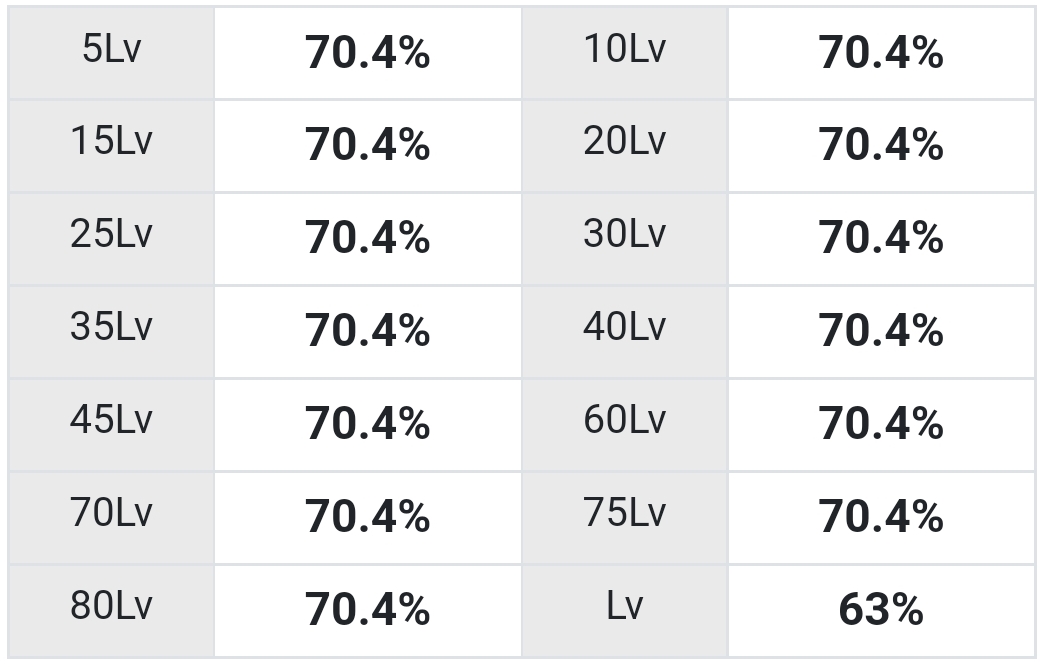
Task: Click the 80Lv label cell
Action: (x=112, y=611)
